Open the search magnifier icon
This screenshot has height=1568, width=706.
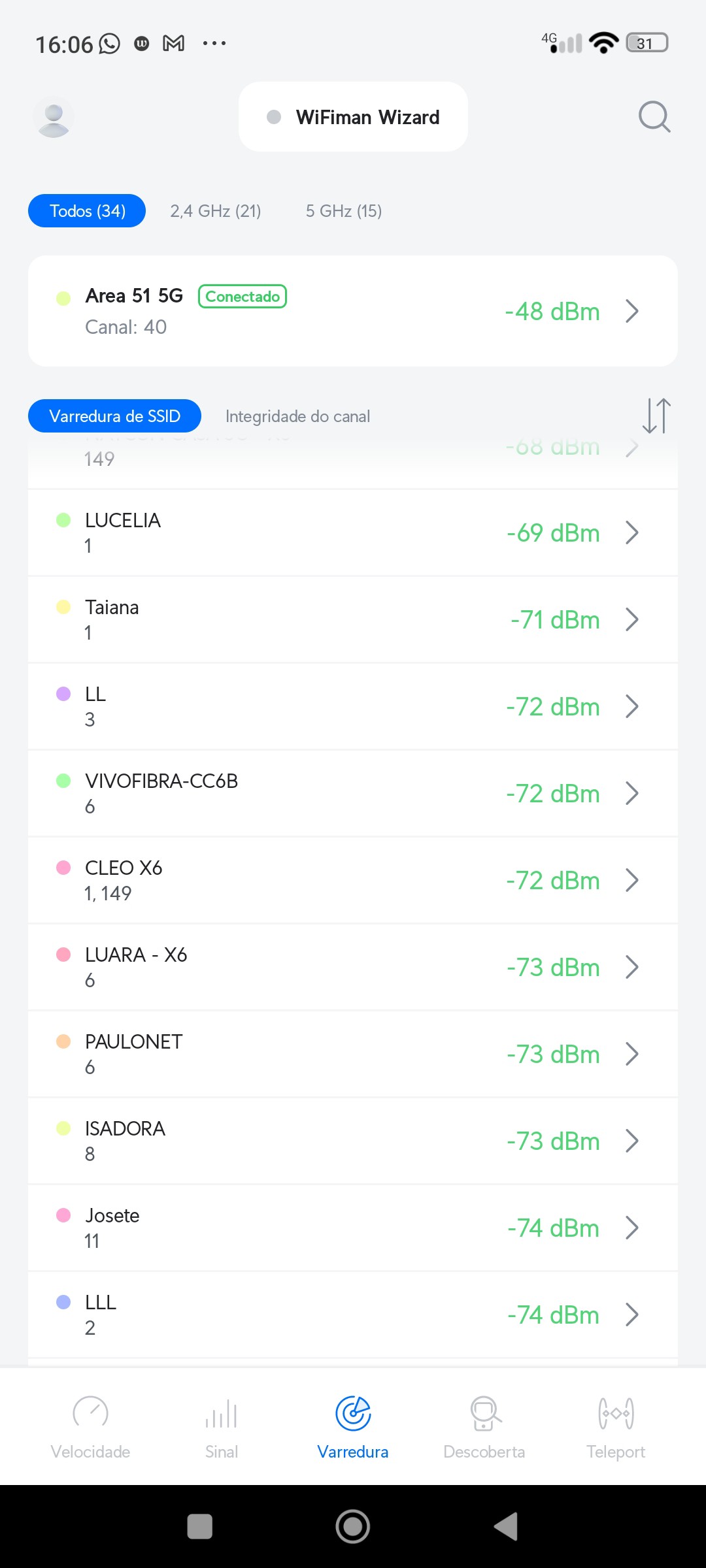point(654,117)
